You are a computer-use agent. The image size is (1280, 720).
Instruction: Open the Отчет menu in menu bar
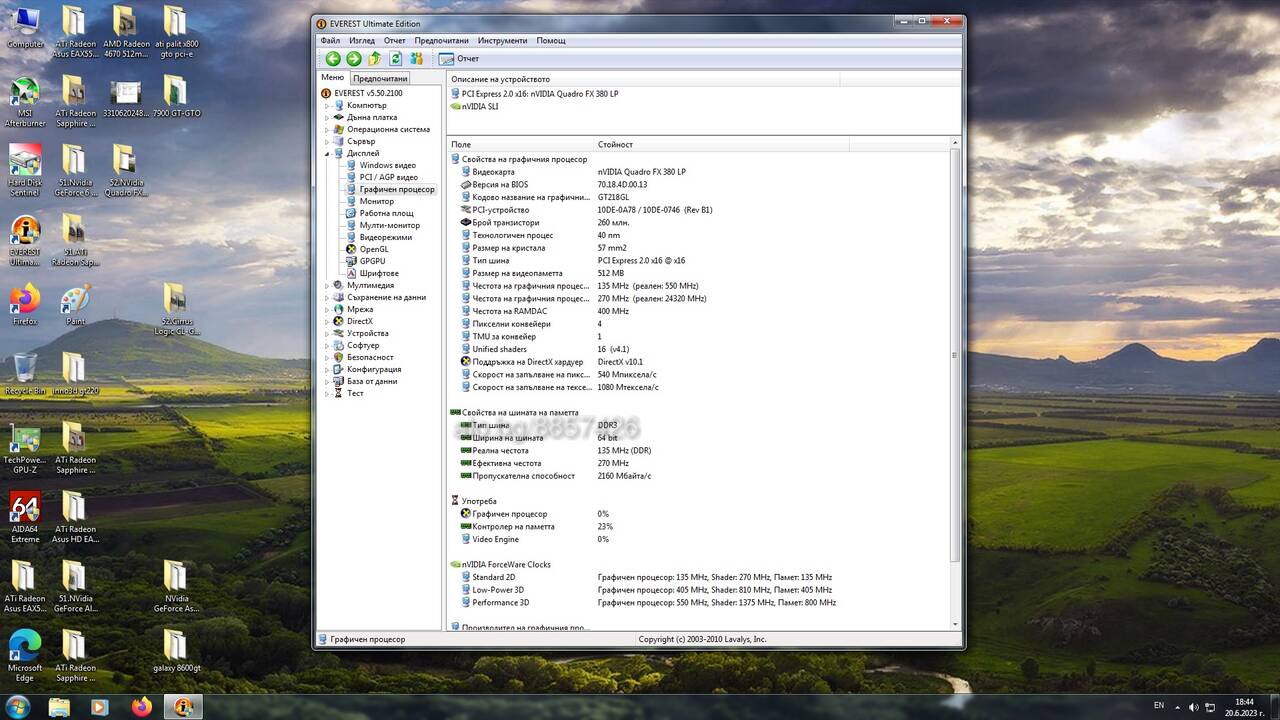[395, 41]
